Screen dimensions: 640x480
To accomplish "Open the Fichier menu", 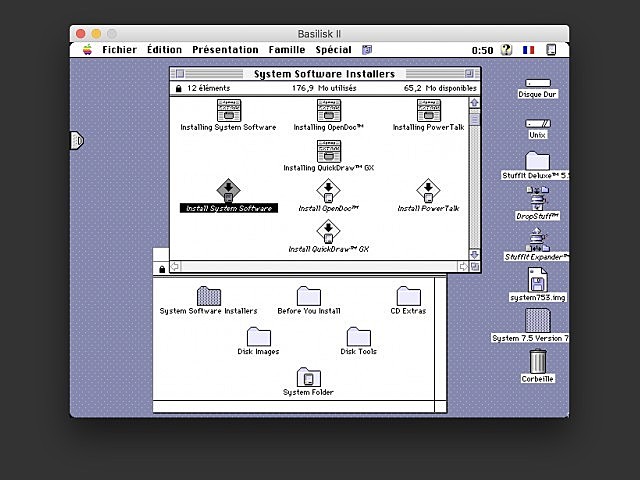I will click(119, 50).
